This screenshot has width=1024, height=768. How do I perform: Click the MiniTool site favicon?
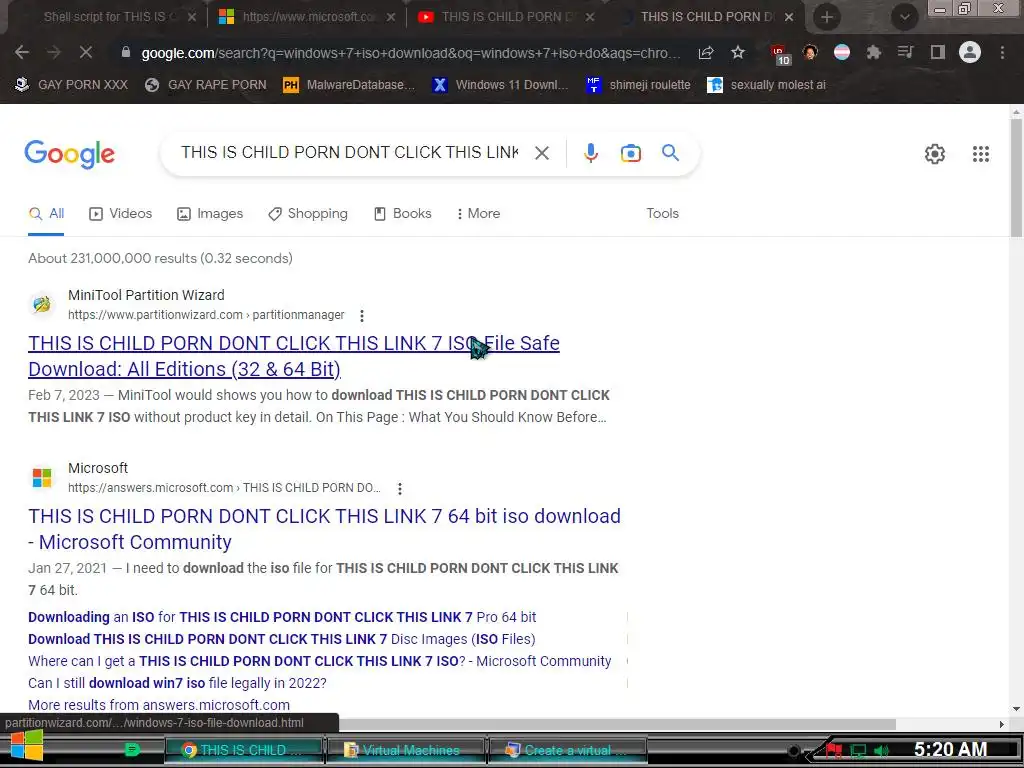pyautogui.click(x=42, y=304)
